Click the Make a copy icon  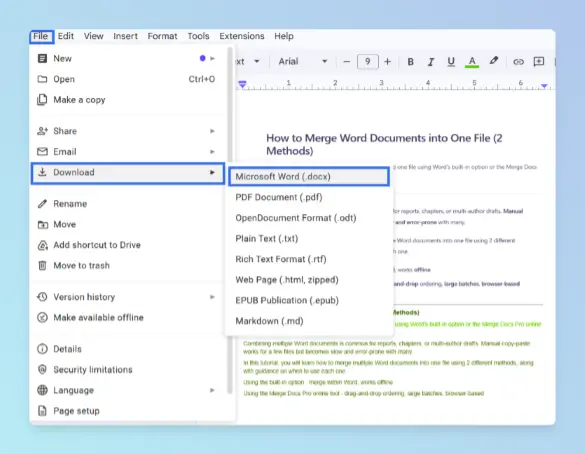pyautogui.click(x=42, y=100)
